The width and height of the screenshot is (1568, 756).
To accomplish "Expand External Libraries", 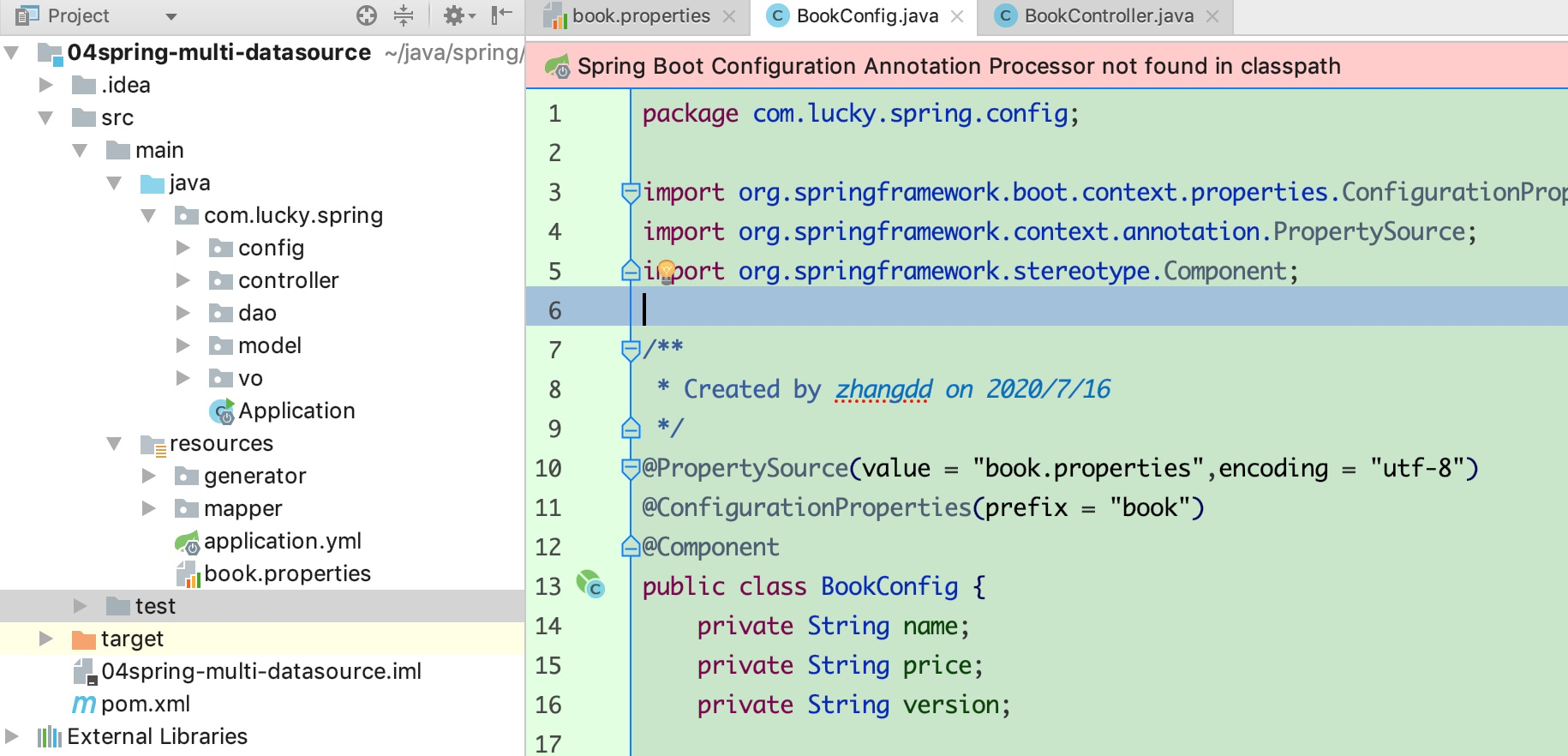I will pos(12,736).
